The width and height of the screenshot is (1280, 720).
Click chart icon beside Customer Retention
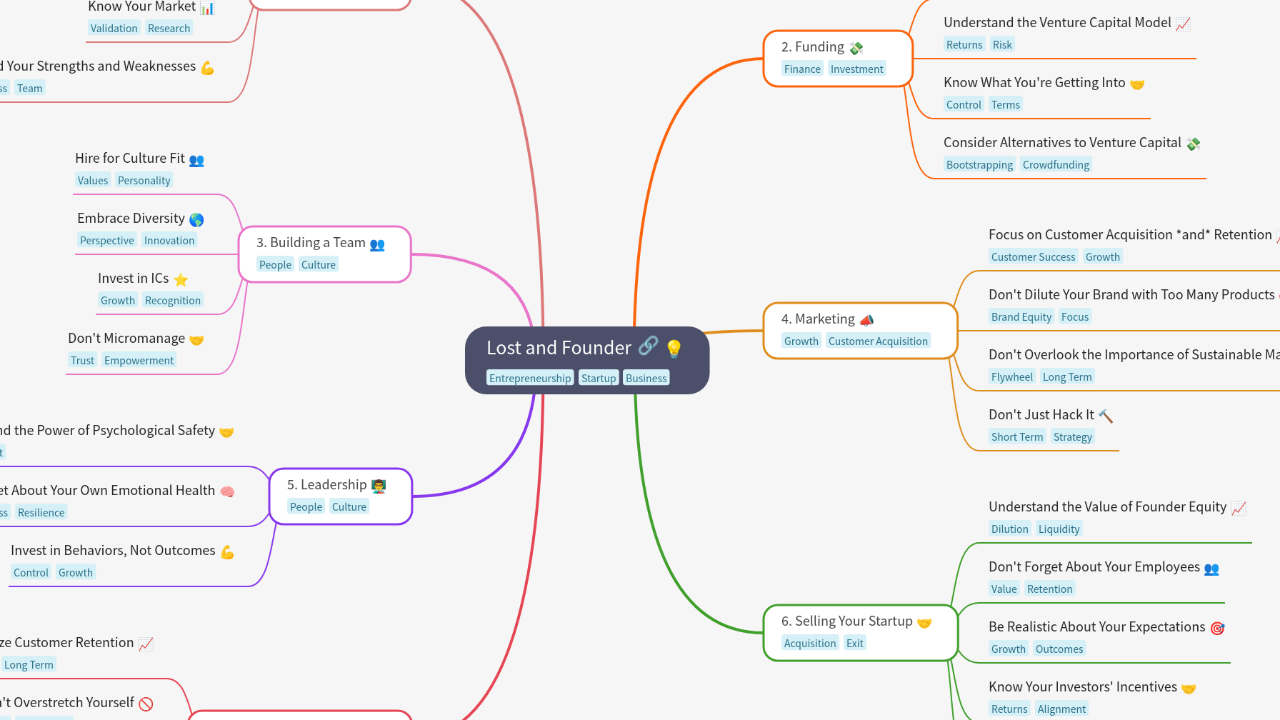coord(146,643)
